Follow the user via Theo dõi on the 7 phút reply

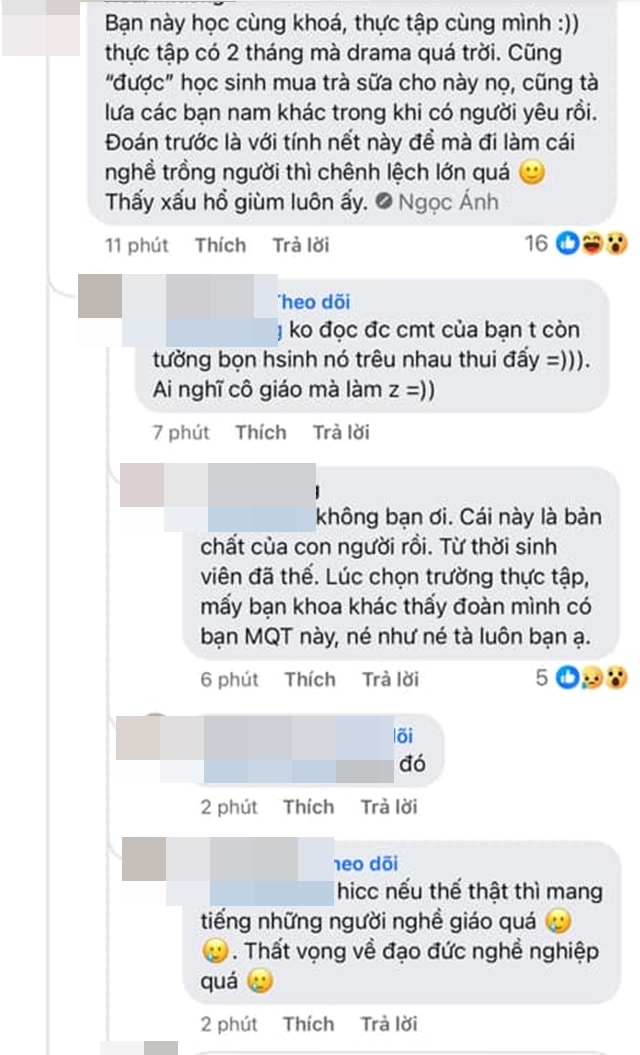pos(314,301)
